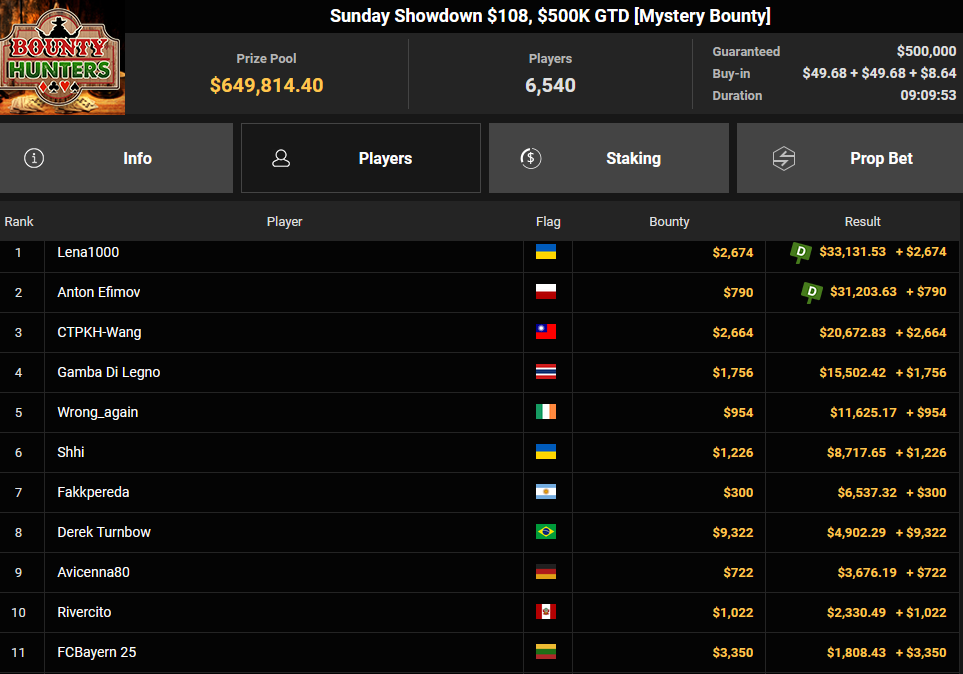Click the Bounty column header
The height and width of the screenshot is (674, 963).
coord(669,221)
